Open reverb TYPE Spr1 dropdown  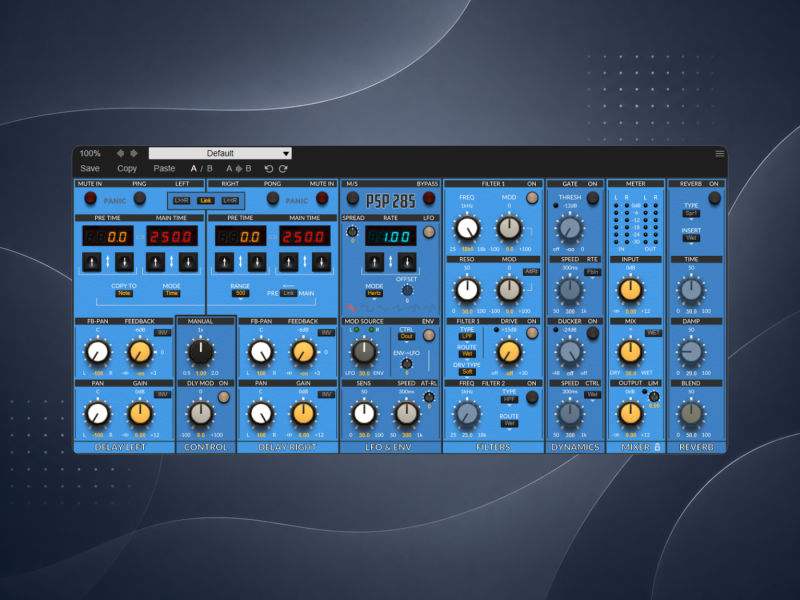691,213
